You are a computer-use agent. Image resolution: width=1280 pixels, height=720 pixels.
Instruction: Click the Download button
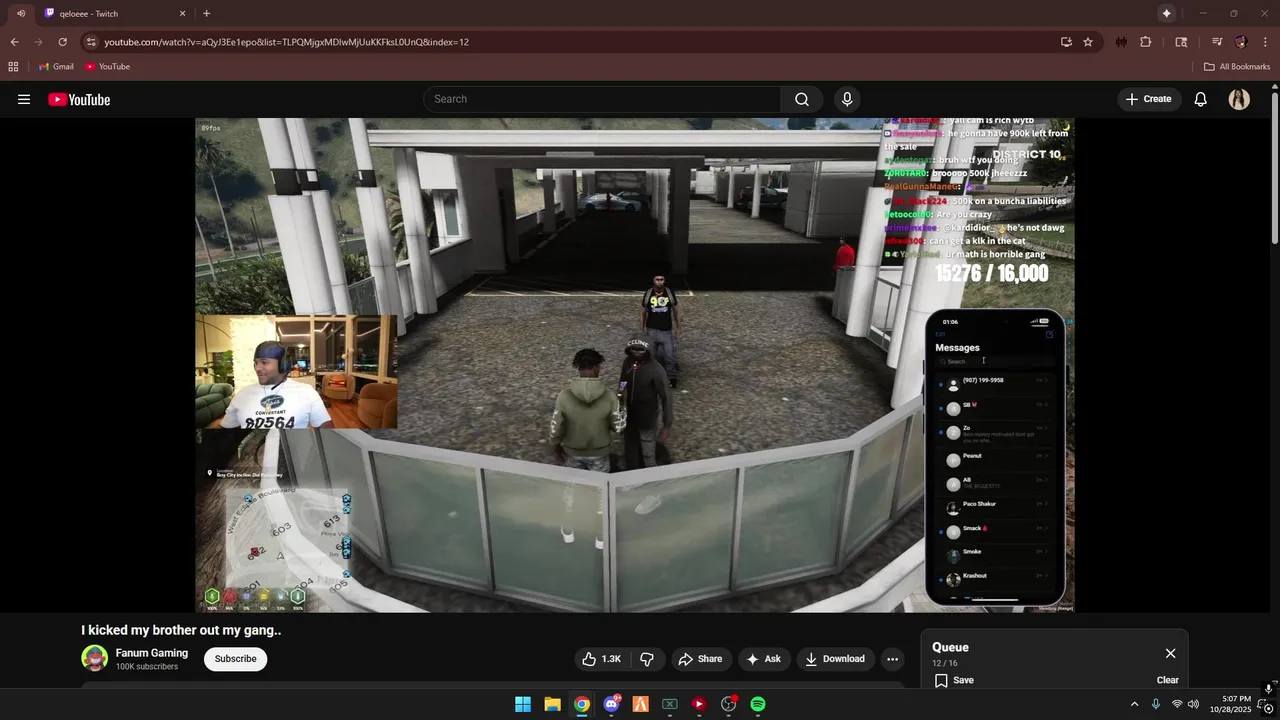835,659
